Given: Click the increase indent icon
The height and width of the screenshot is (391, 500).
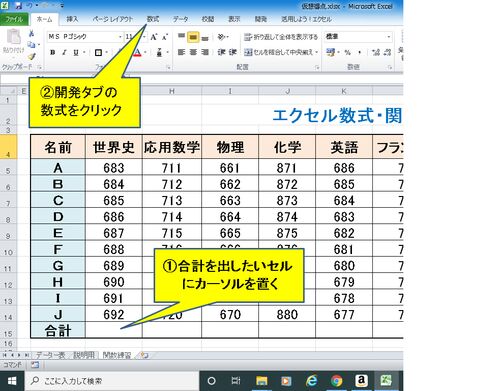Looking at the screenshot, I should (232, 52).
